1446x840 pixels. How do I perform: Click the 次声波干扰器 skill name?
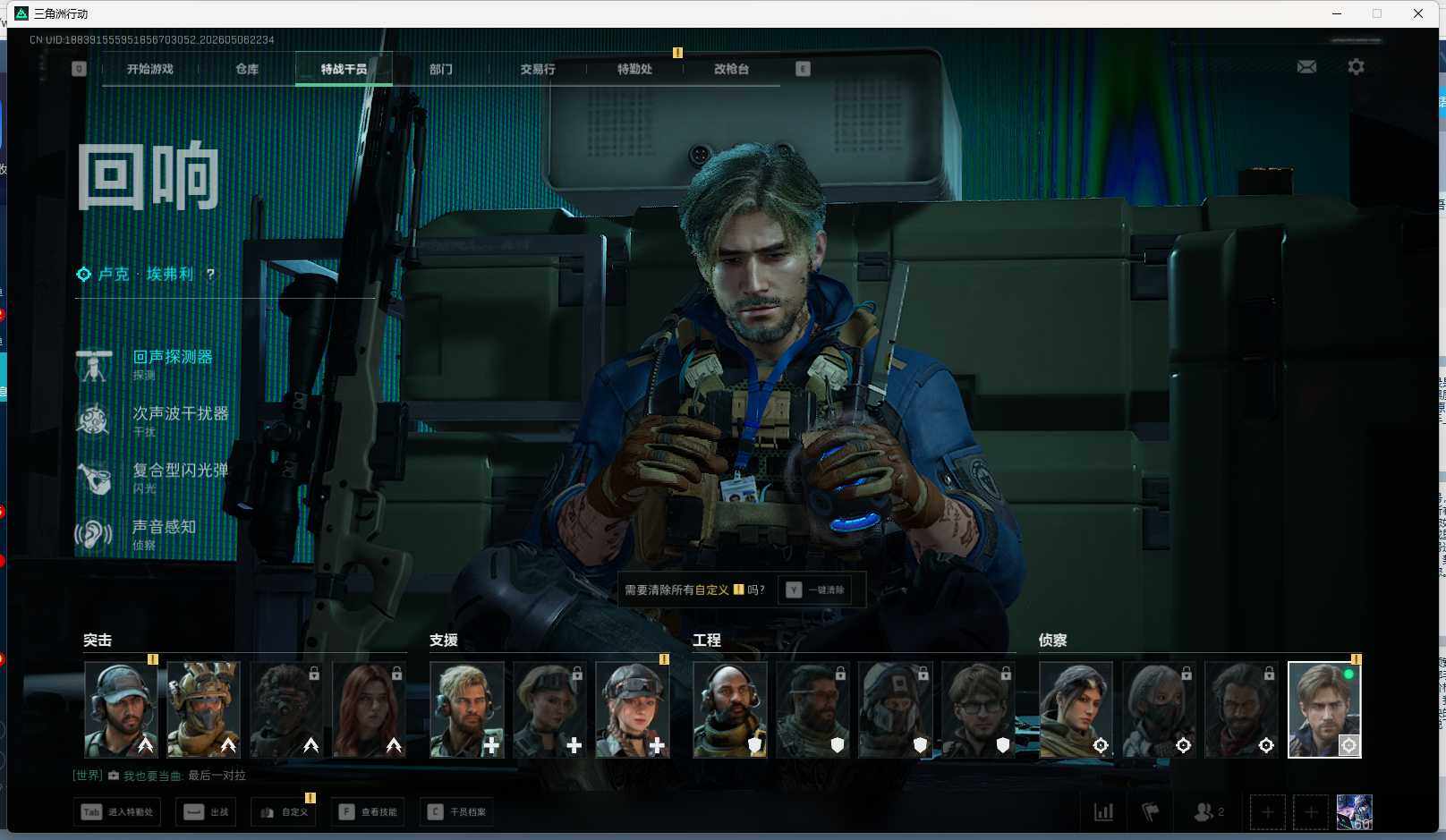pos(181,413)
